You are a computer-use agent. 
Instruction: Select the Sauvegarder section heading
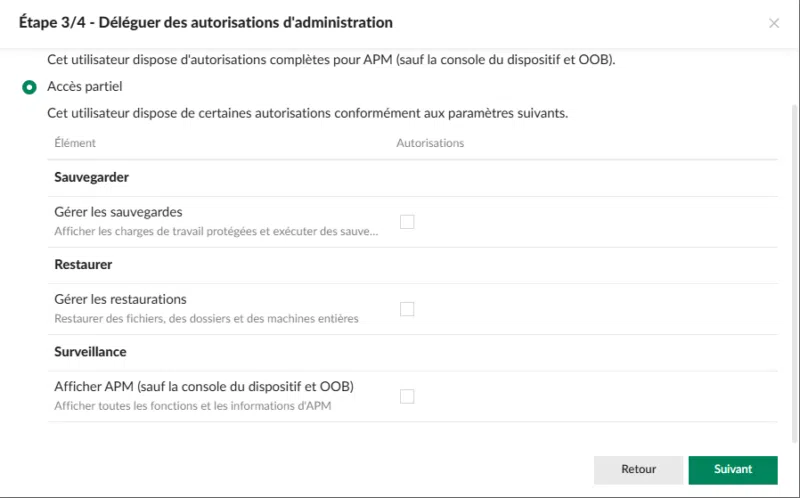[92, 178]
